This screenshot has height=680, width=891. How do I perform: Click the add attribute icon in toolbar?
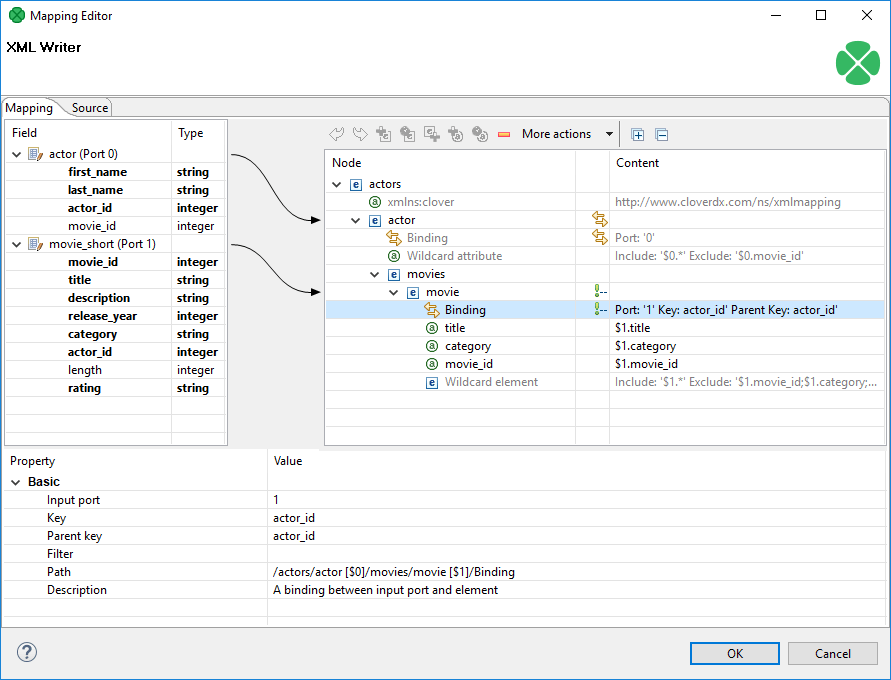click(455, 134)
